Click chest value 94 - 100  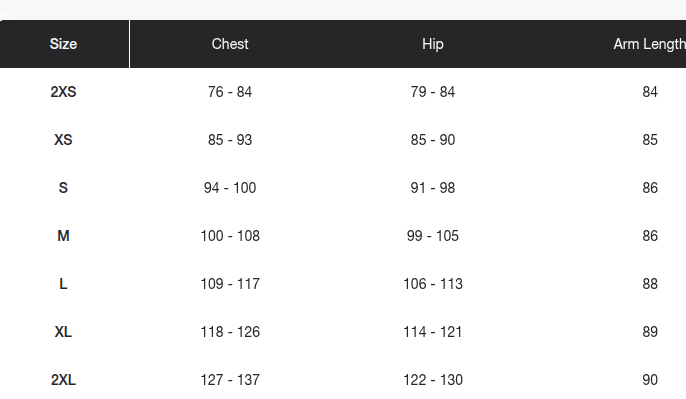[230, 188]
